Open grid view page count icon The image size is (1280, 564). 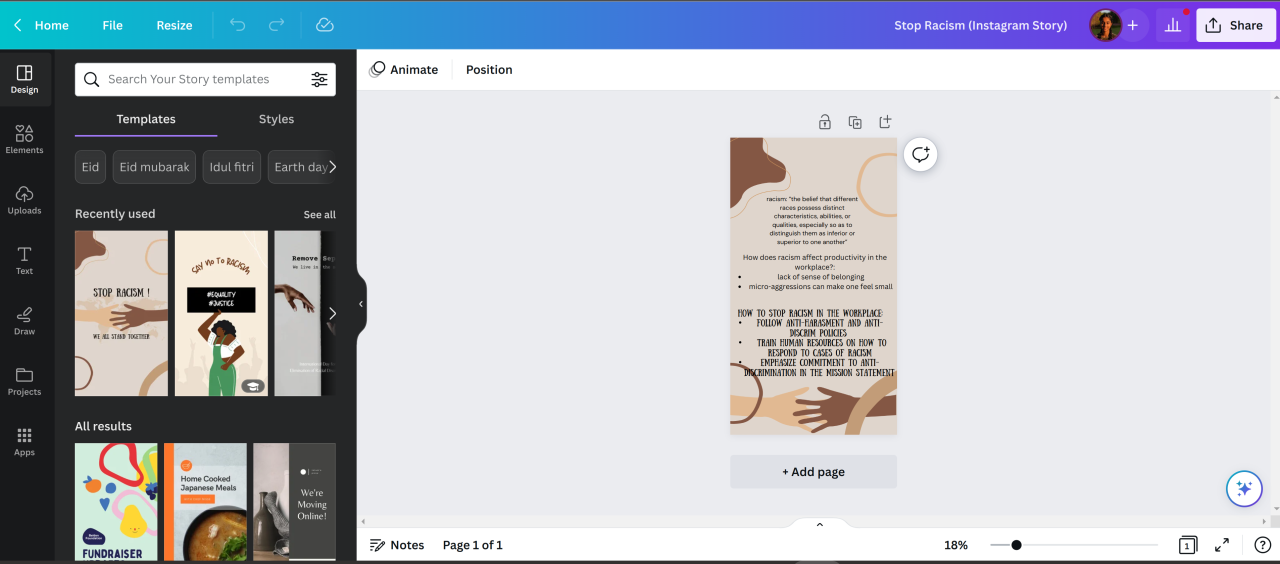(x=1187, y=545)
